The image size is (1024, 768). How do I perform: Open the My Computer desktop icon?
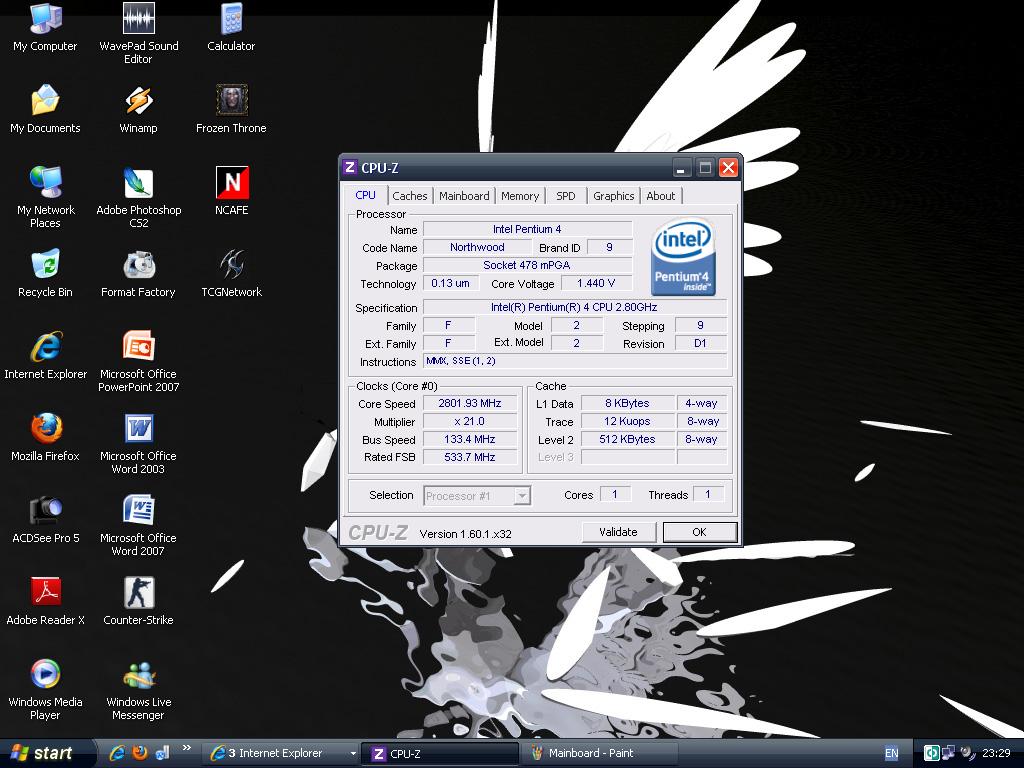45,27
